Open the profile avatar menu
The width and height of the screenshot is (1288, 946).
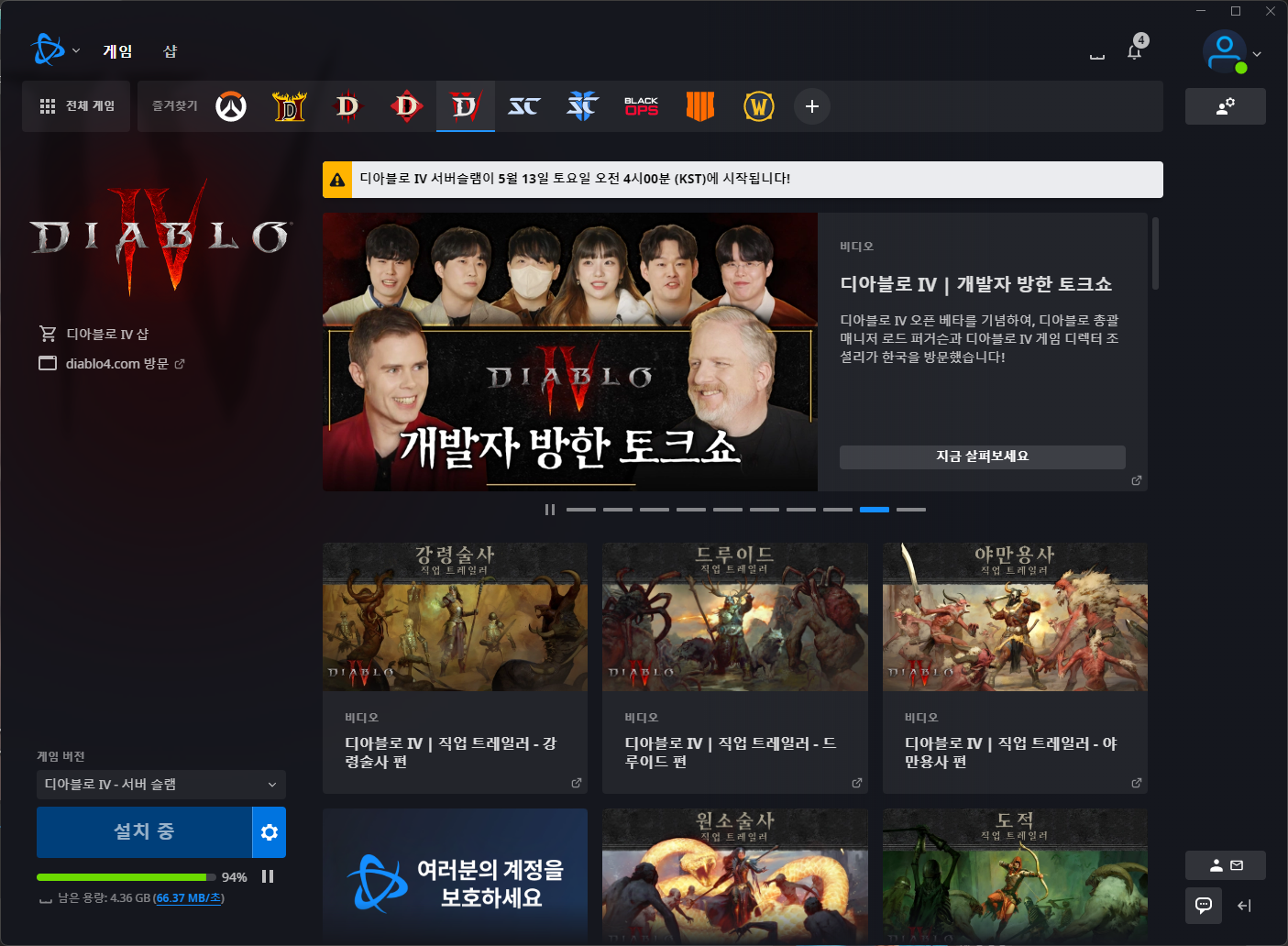pyautogui.click(x=1225, y=52)
